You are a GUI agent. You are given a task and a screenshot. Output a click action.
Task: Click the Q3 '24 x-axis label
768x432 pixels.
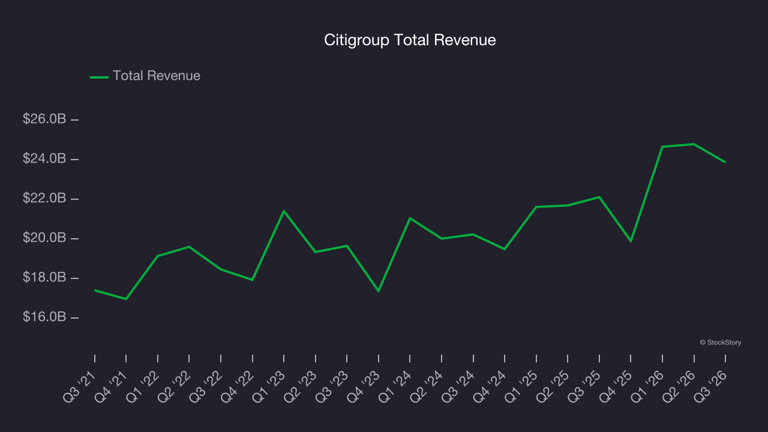pyautogui.click(x=458, y=387)
